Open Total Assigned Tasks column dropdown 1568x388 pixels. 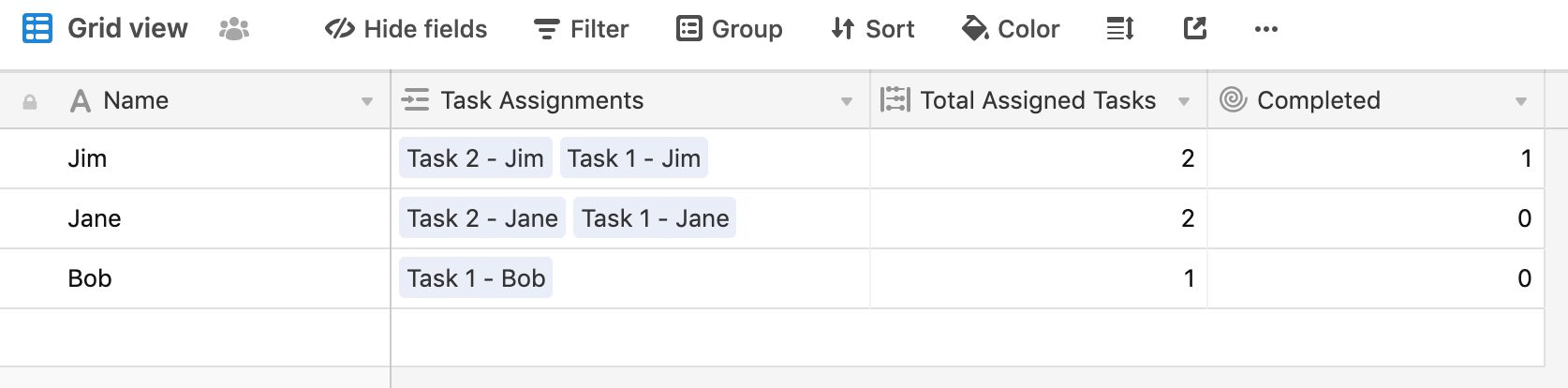tap(1184, 101)
